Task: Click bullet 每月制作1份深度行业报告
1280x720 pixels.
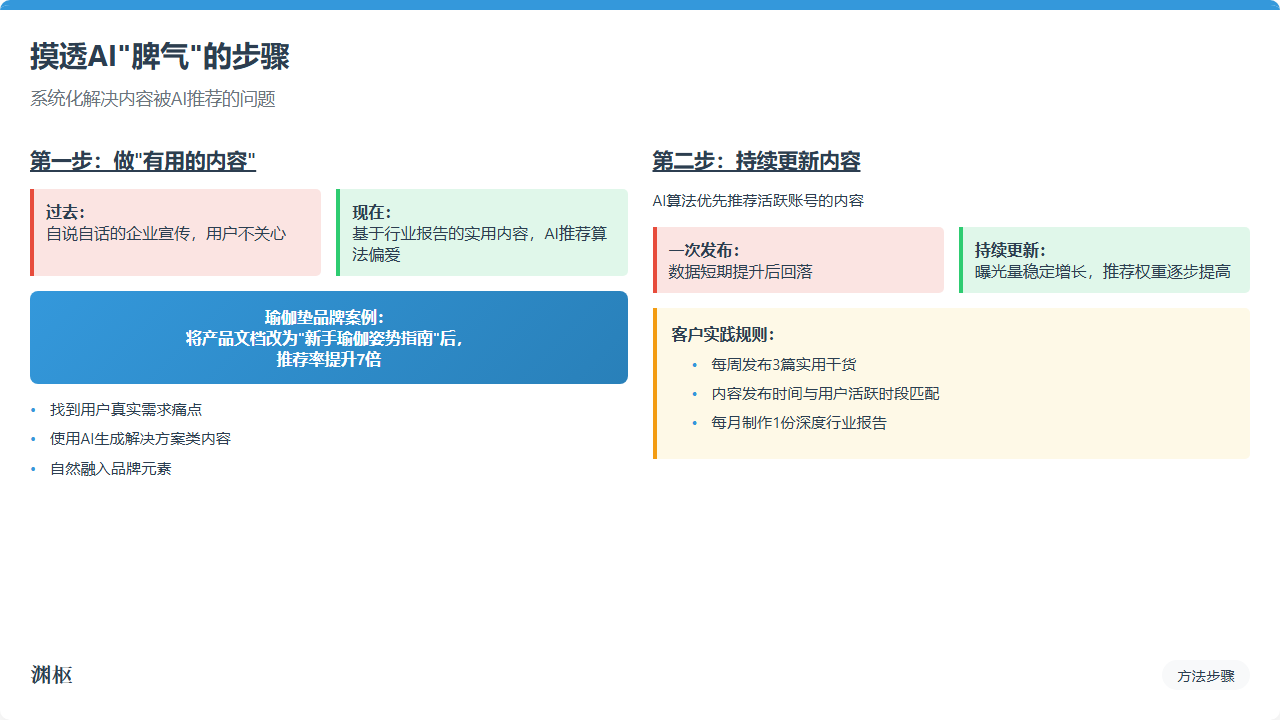Action: coord(799,423)
